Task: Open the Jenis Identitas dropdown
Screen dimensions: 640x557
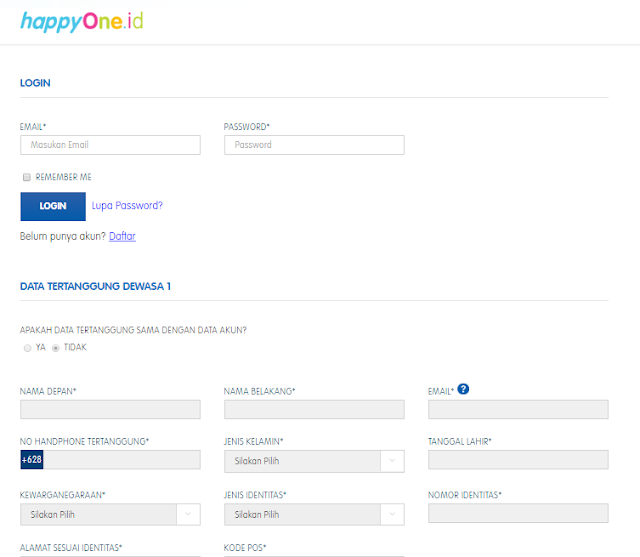Action: click(314, 514)
